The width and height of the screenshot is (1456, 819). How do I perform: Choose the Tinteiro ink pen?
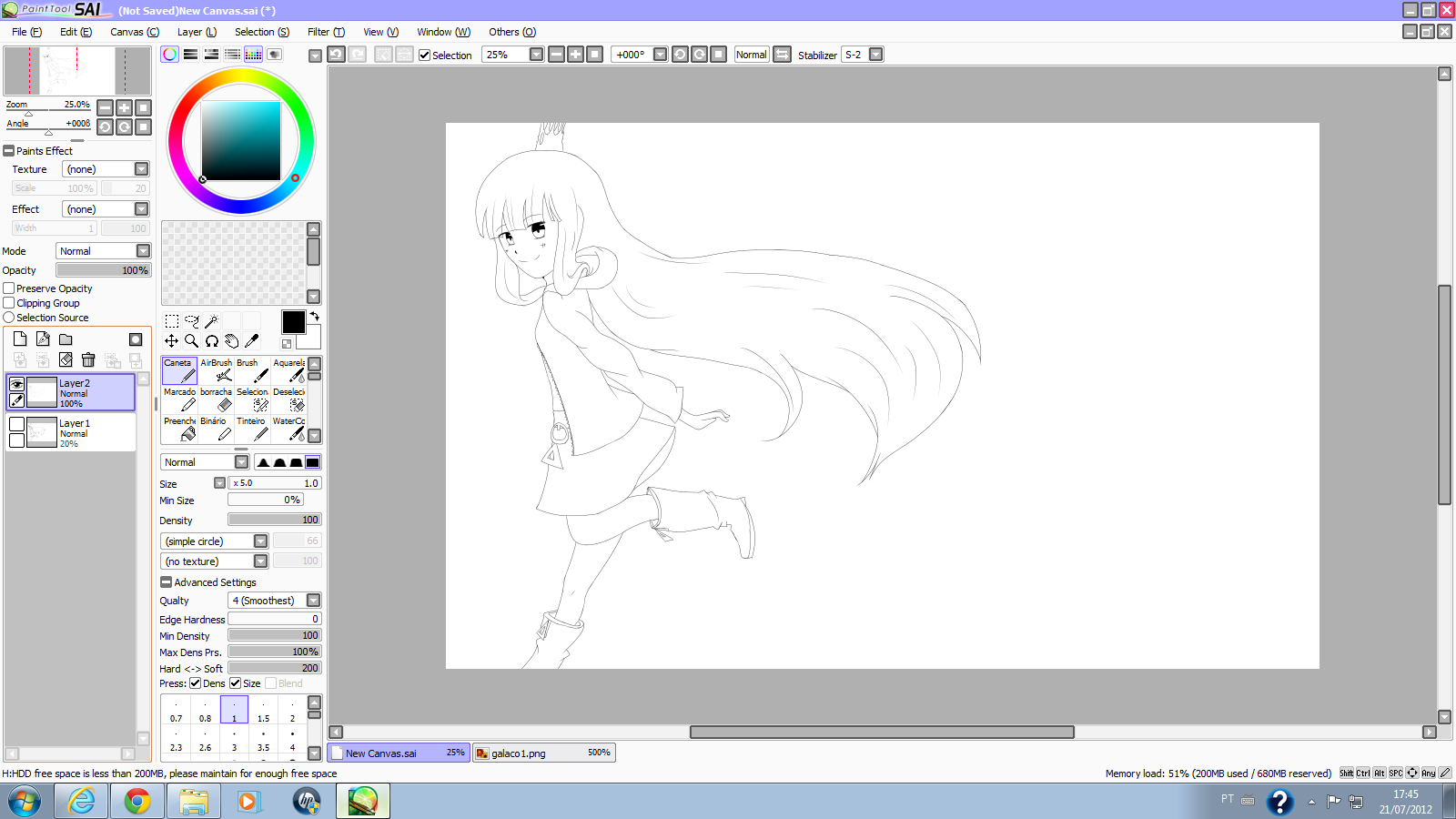coord(252,429)
